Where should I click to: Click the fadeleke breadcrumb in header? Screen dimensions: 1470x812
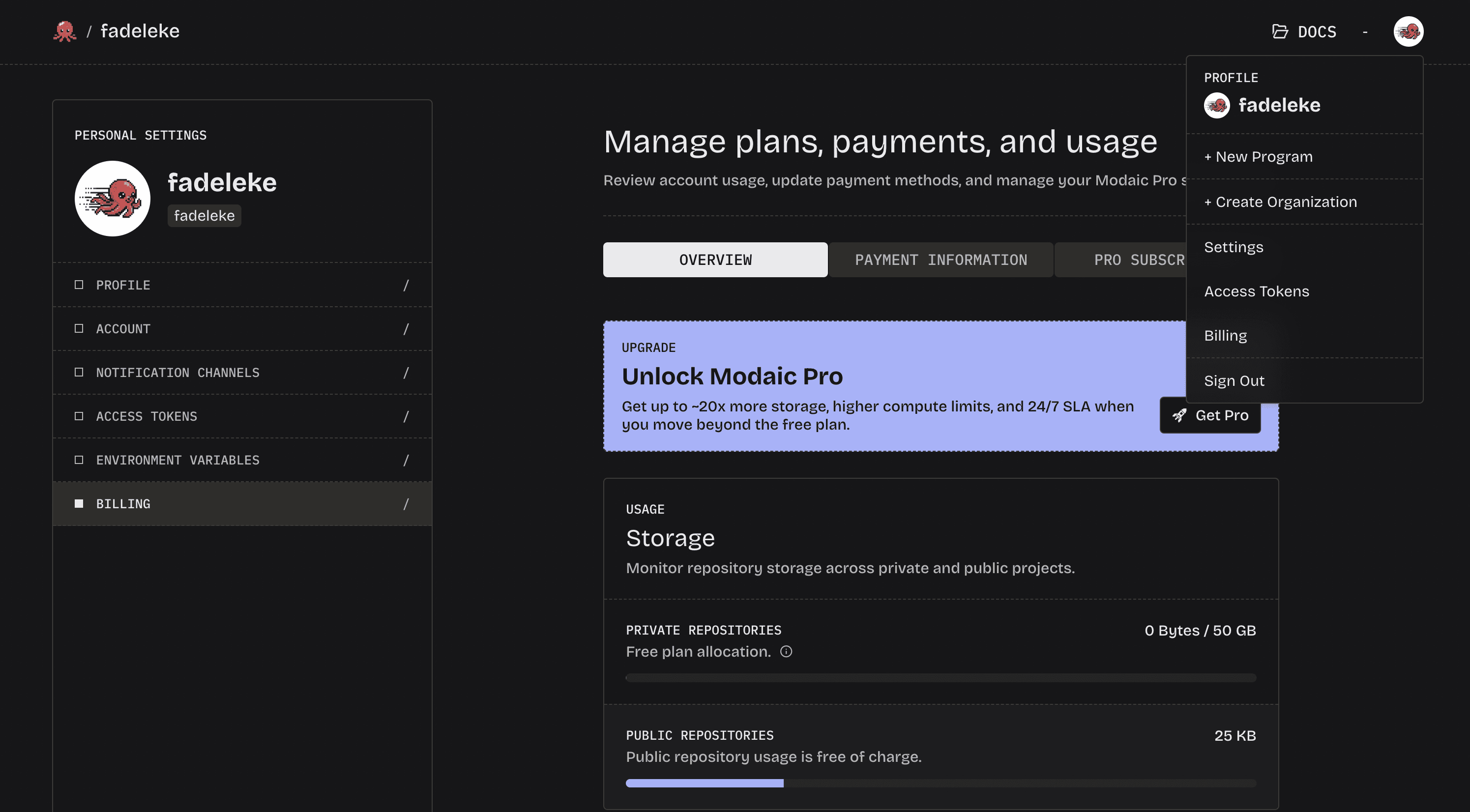(x=140, y=31)
